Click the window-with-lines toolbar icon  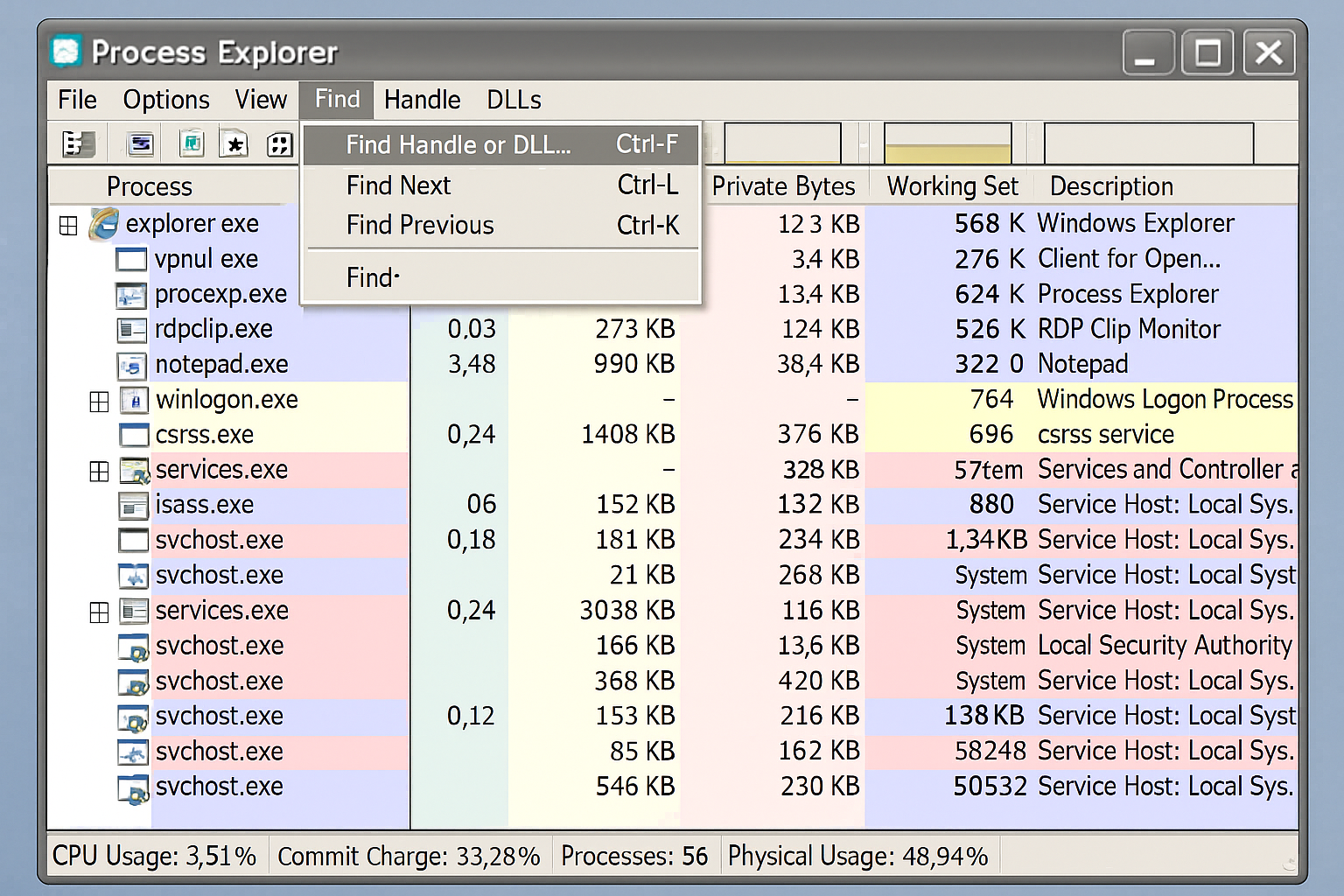pyautogui.click(x=140, y=143)
